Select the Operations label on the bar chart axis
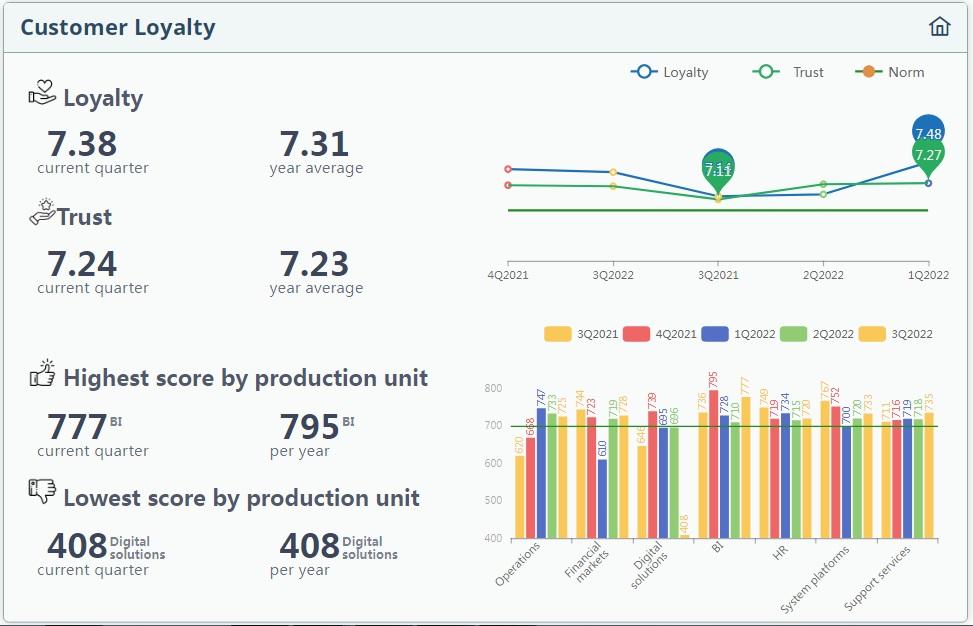Viewport: 973px width, 626px height. coord(519,563)
